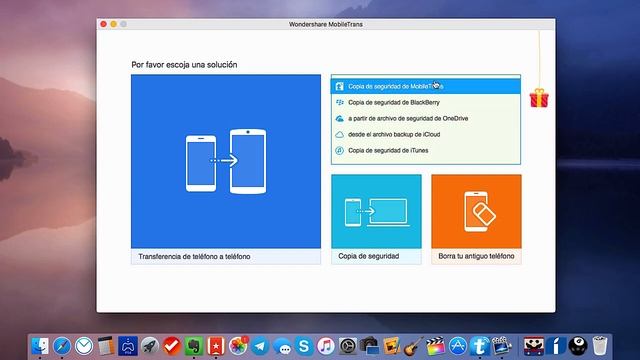Image resolution: width=640 pixels, height=360 pixels.
Task: Launch Telegram from the dock
Action: pyautogui.click(x=260, y=346)
